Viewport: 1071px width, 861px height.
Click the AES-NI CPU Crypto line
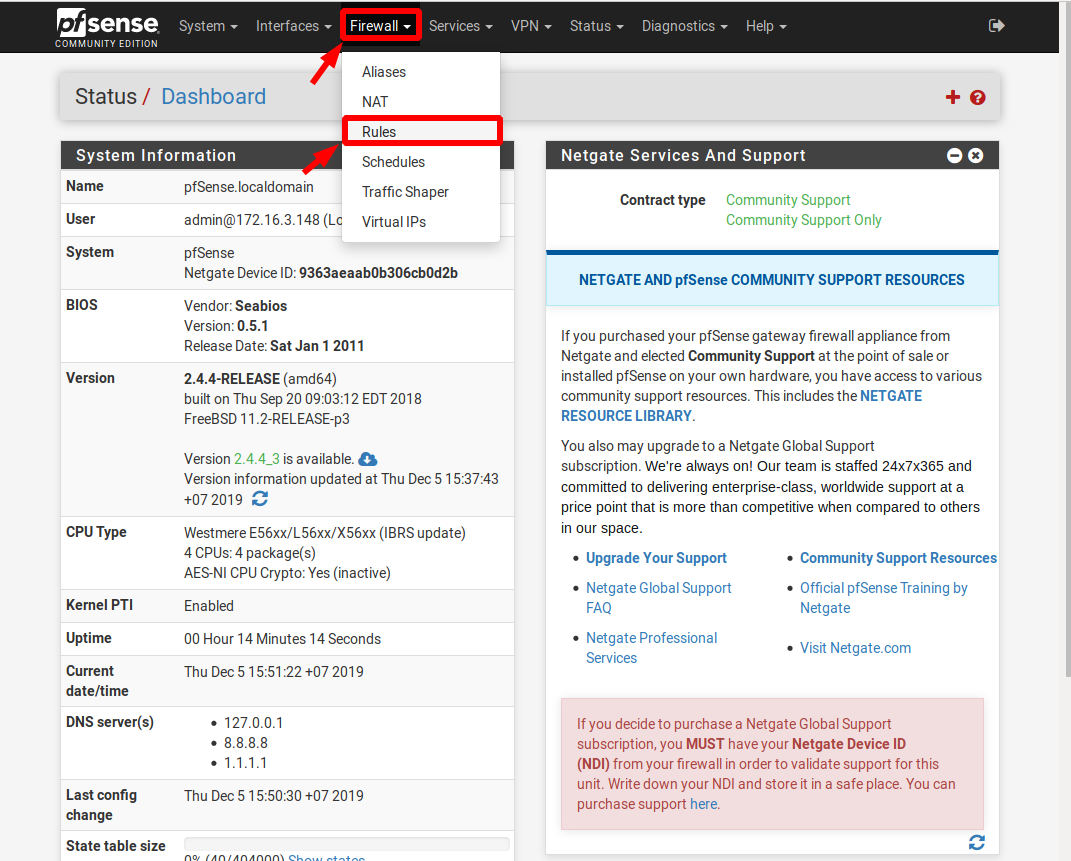pyautogui.click(x=287, y=573)
